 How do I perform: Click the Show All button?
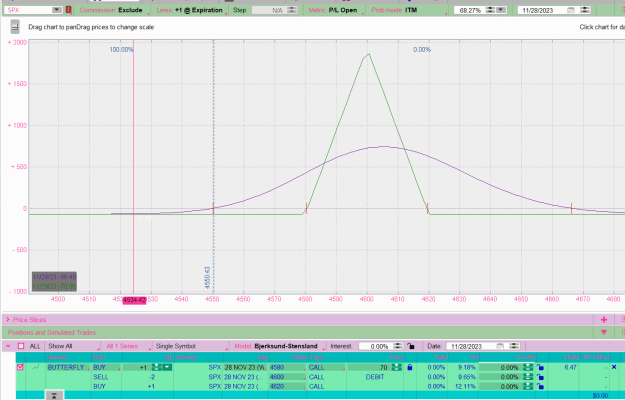[x=60, y=346]
